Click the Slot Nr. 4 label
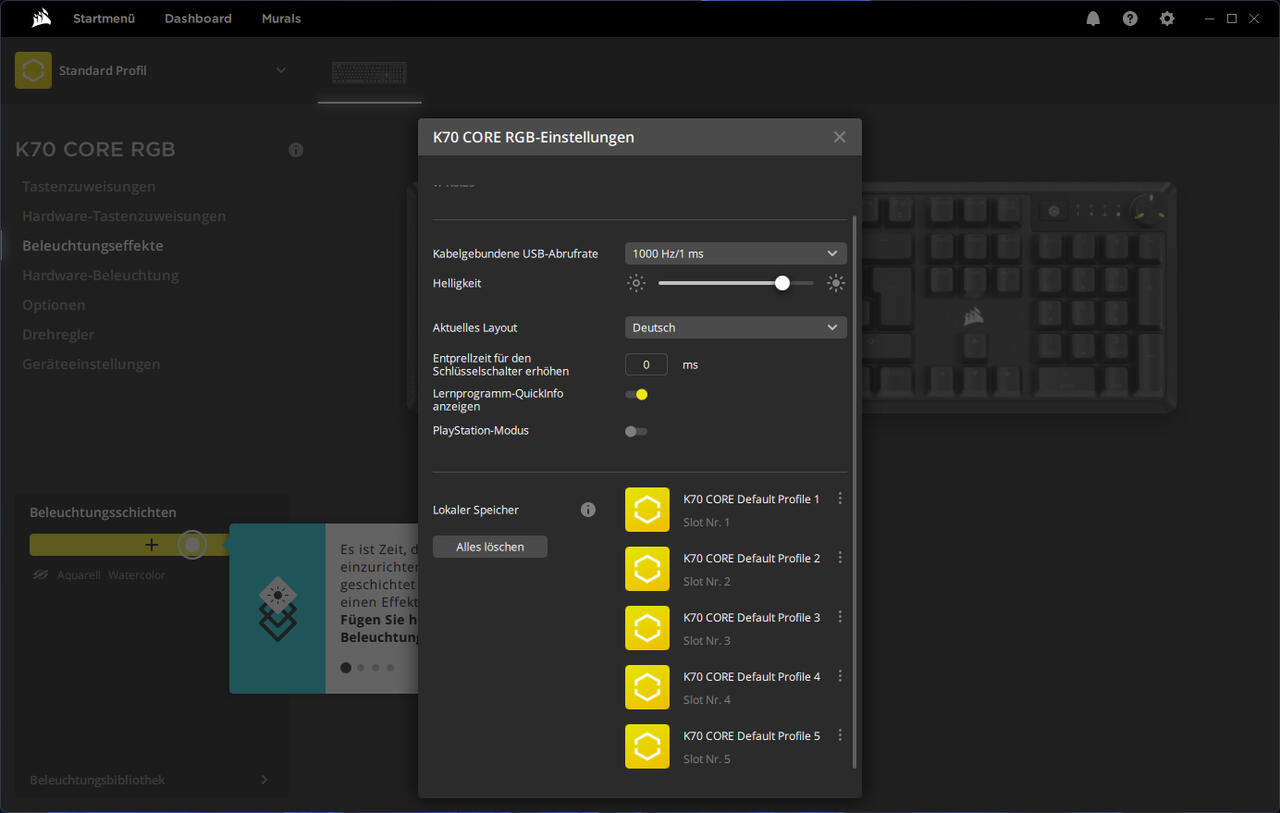1280x813 pixels. tap(707, 699)
